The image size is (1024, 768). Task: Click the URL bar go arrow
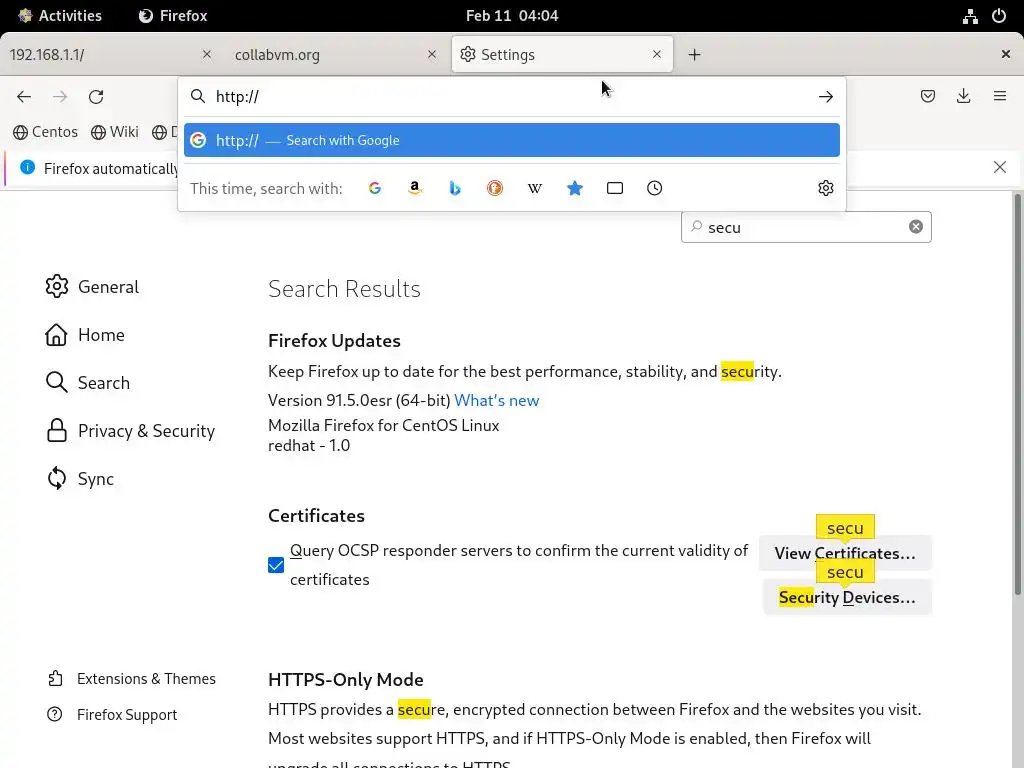pyautogui.click(x=825, y=97)
